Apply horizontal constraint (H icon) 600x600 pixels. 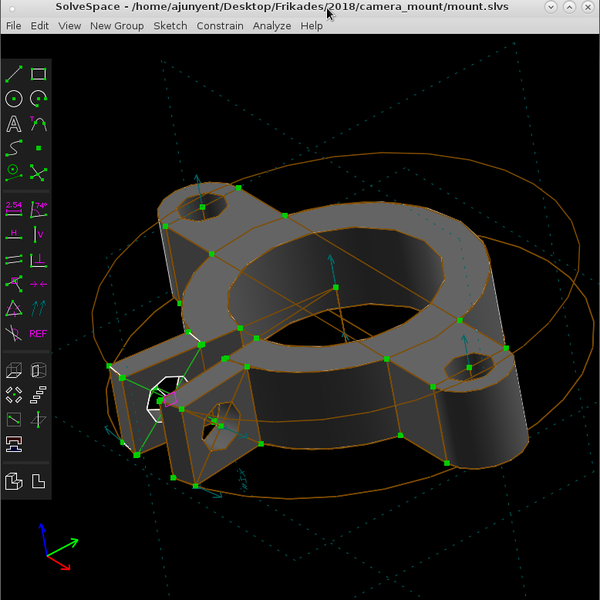click(14, 233)
